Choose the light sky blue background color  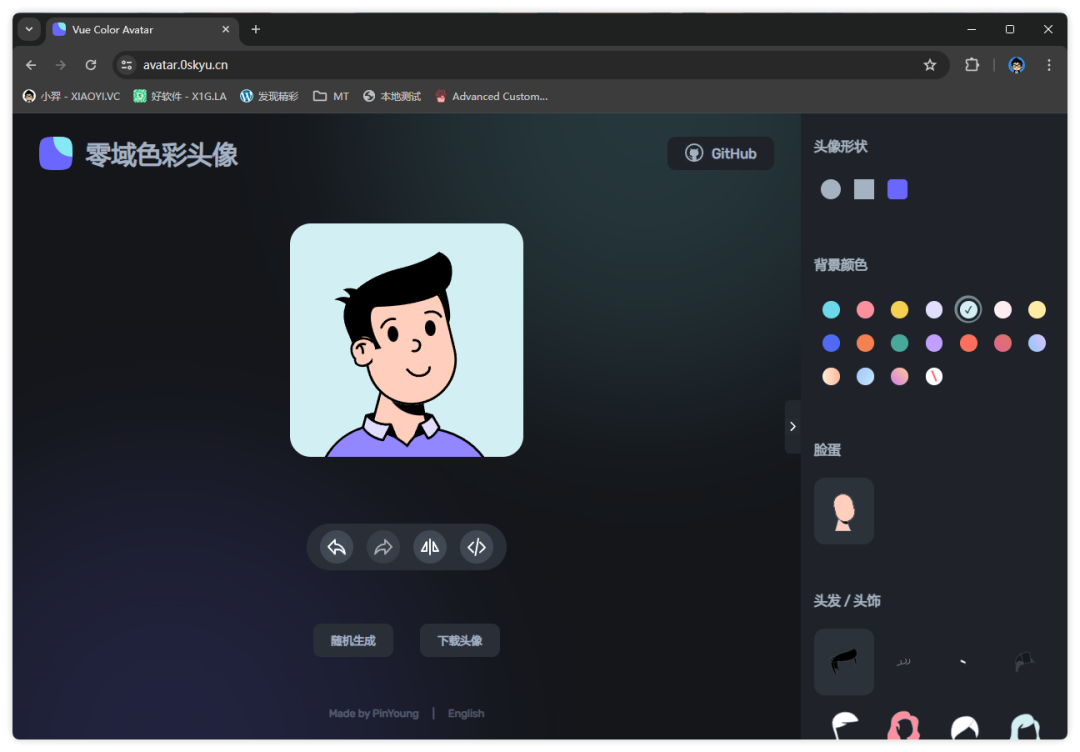coord(865,376)
